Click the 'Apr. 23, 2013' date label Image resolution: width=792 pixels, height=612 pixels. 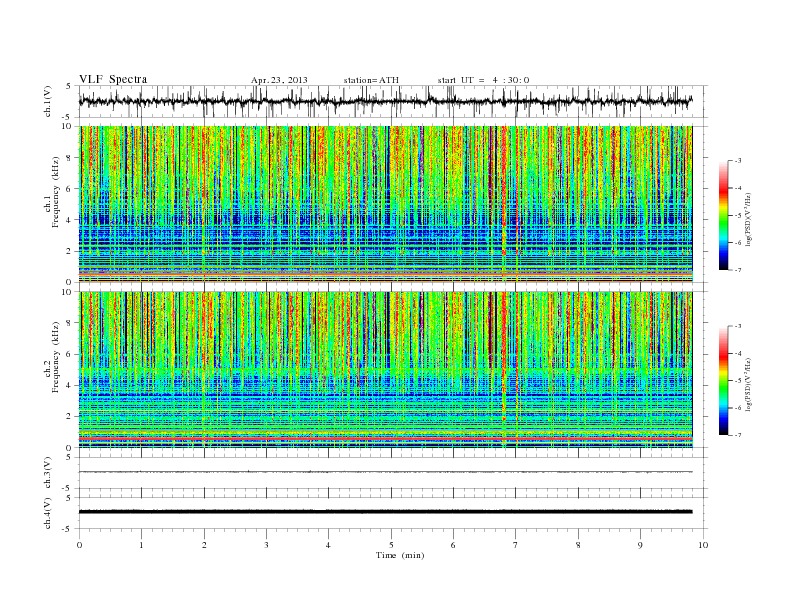[279, 80]
